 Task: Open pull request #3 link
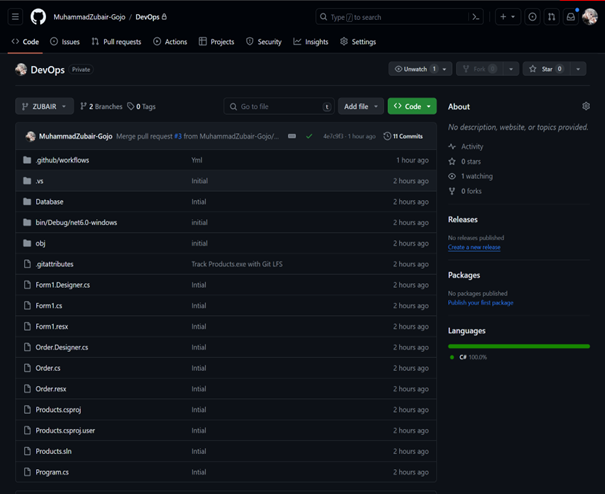point(178,136)
